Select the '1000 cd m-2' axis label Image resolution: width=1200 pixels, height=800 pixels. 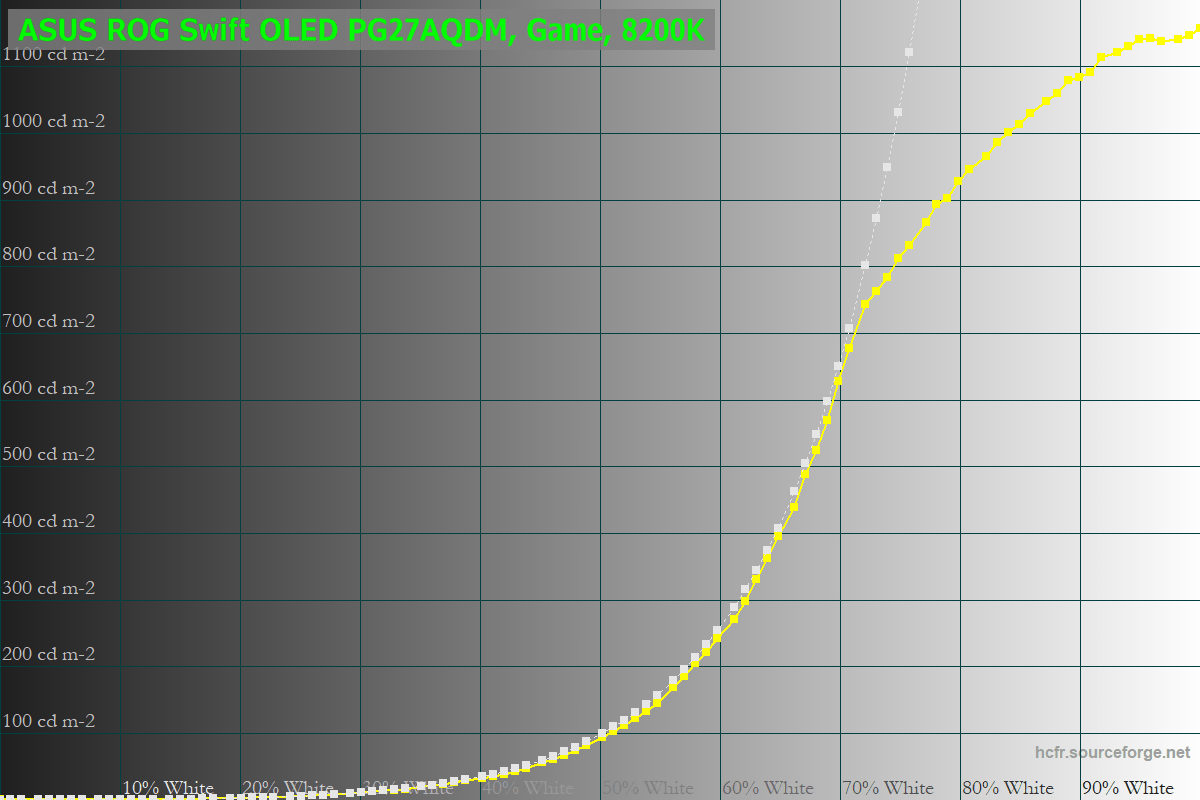54,121
